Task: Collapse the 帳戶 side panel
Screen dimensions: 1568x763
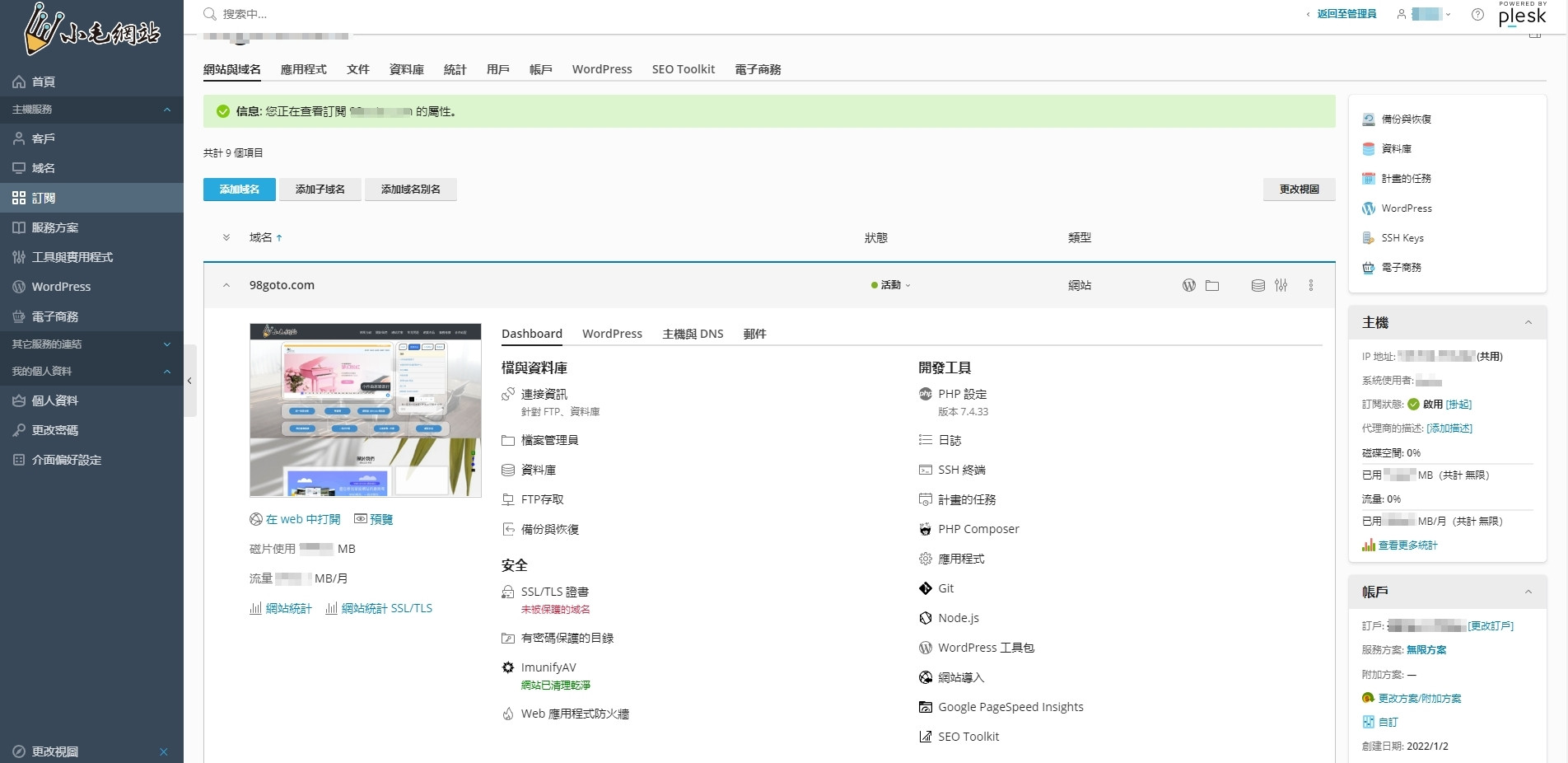Action: pos(1528,592)
